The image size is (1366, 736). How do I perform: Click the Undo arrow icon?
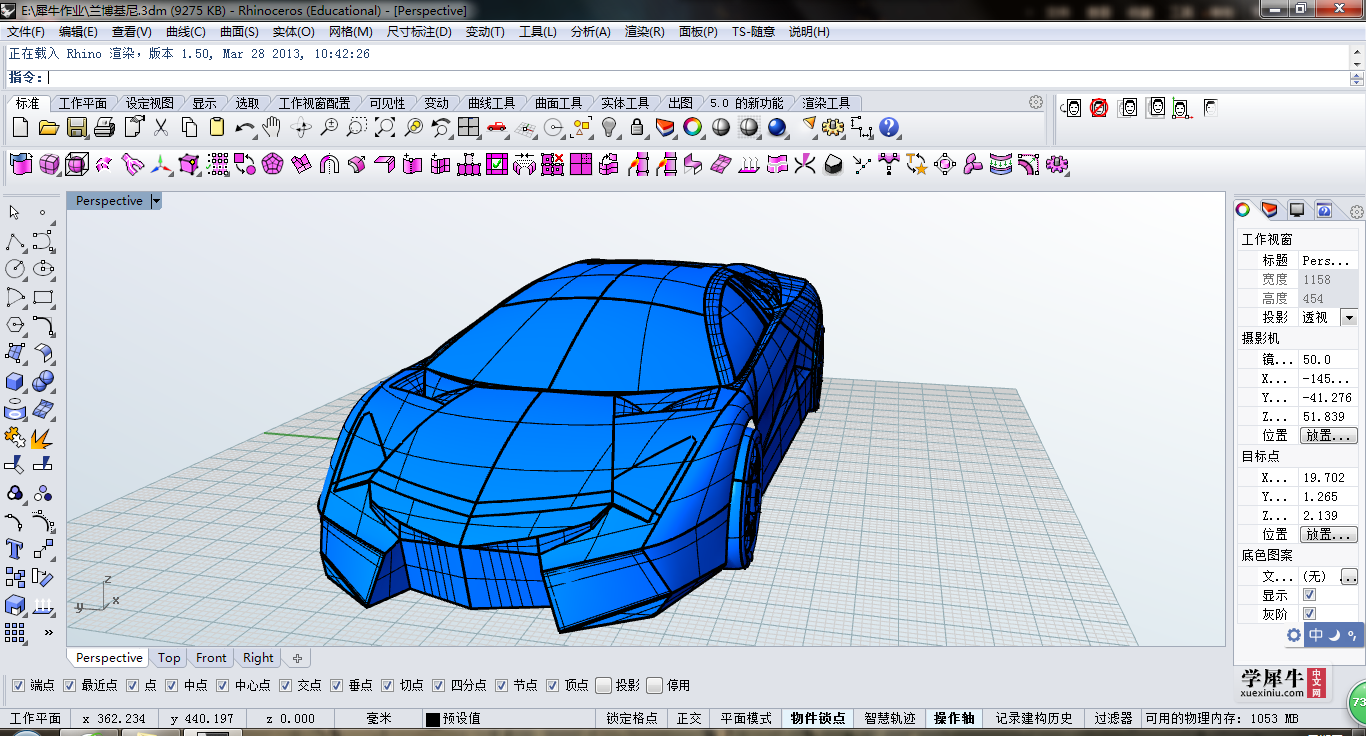click(244, 127)
